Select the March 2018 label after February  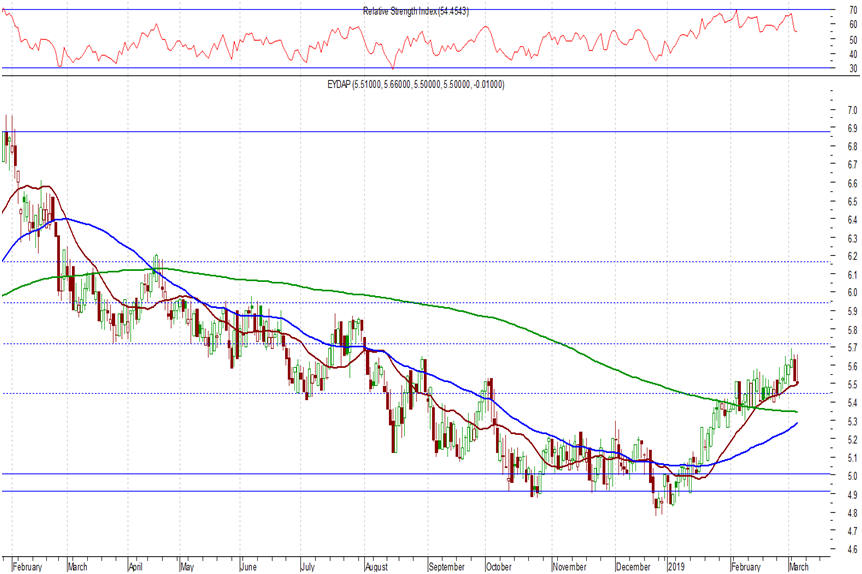pos(77,566)
